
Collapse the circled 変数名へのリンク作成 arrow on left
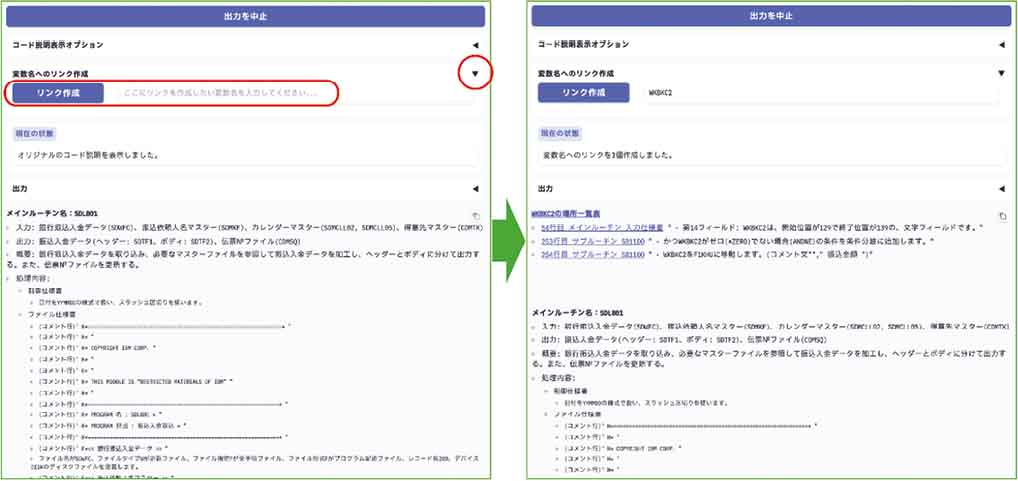[x=476, y=74]
